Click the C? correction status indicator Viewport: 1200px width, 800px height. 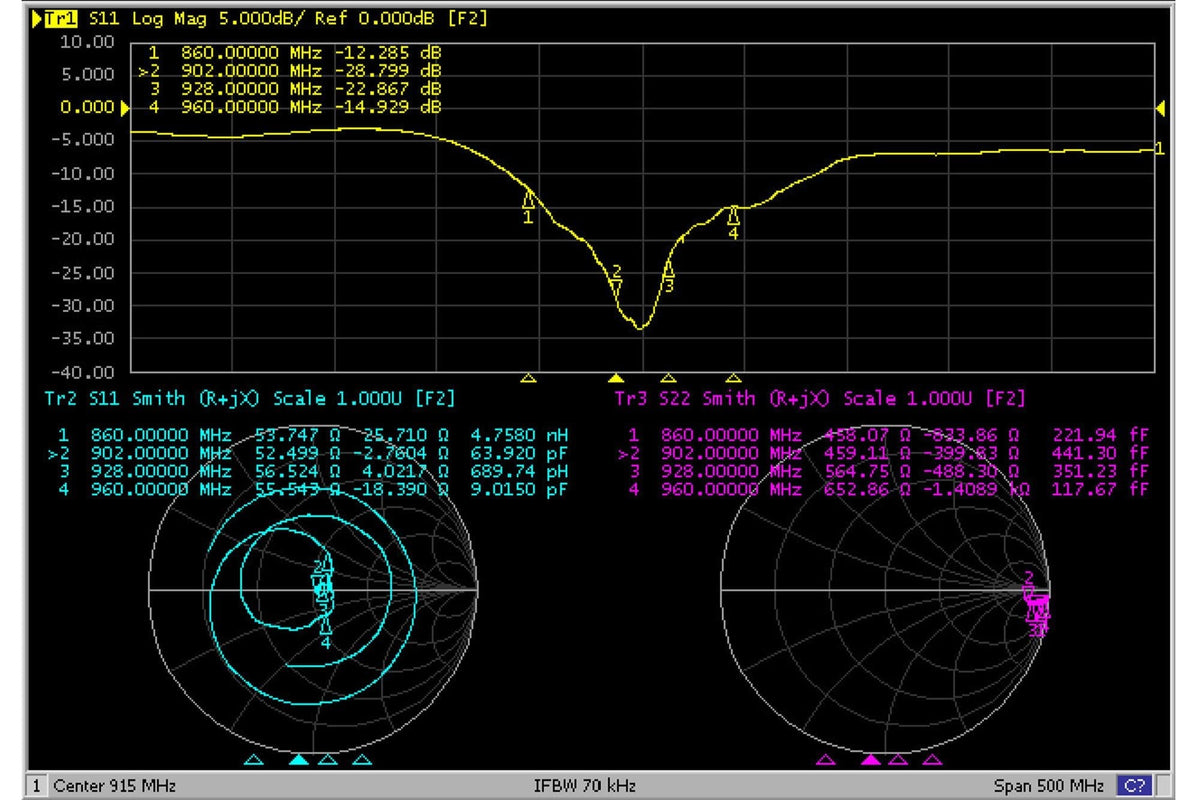(x=1133, y=785)
